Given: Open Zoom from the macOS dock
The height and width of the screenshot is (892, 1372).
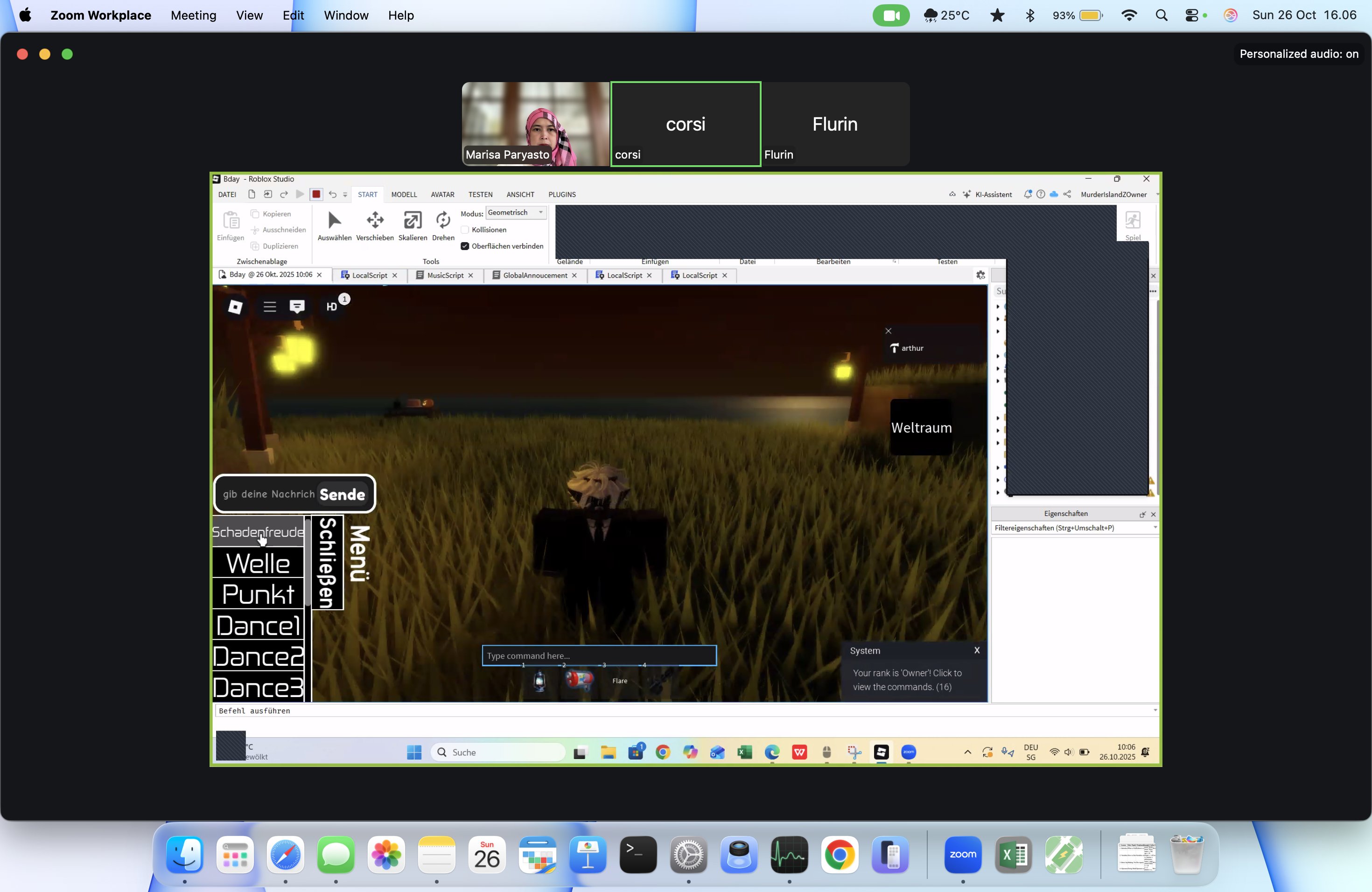Looking at the screenshot, I should click(962, 855).
